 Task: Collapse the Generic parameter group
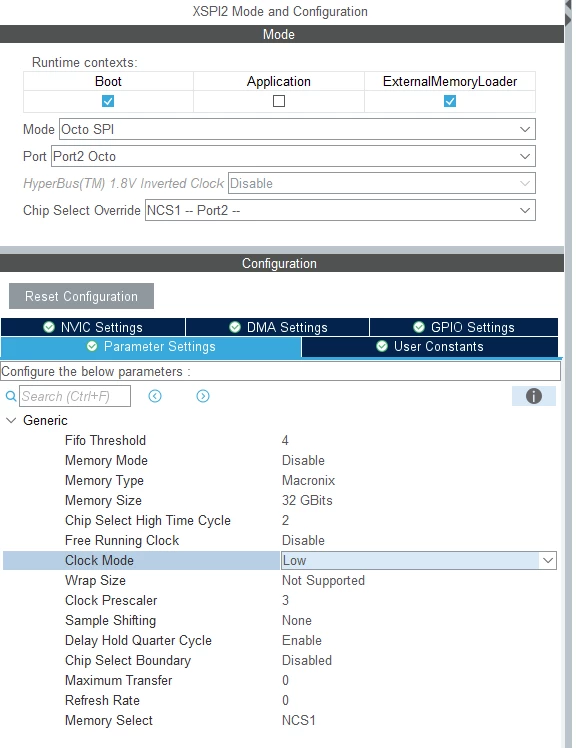11,420
